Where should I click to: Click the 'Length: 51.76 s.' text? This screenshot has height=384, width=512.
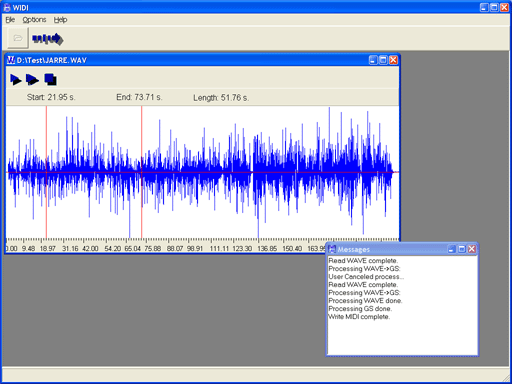click(221, 98)
